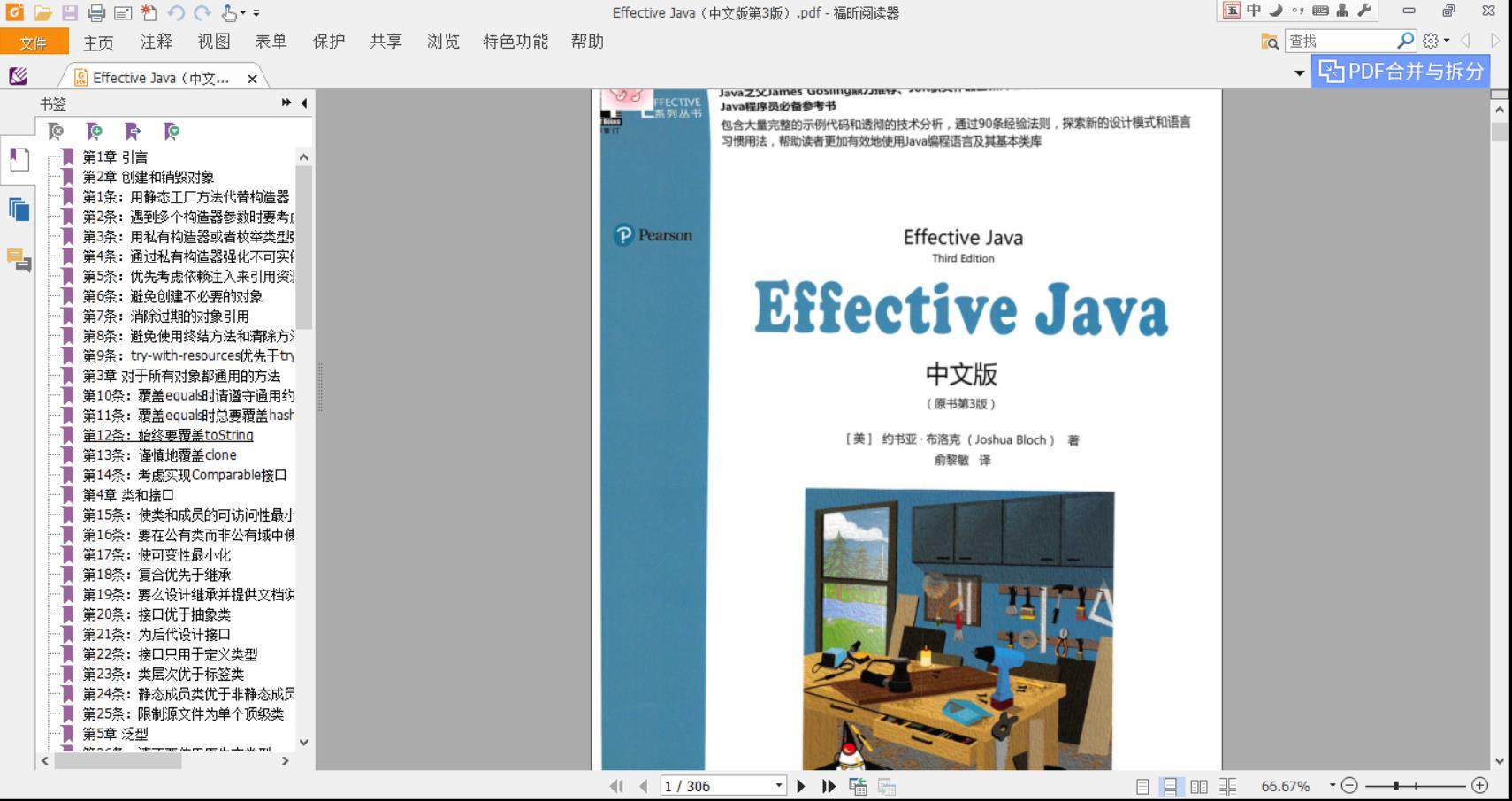The width and height of the screenshot is (1512, 801).
Task: Click the bookmark with arrow icon
Action: click(134, 131)
